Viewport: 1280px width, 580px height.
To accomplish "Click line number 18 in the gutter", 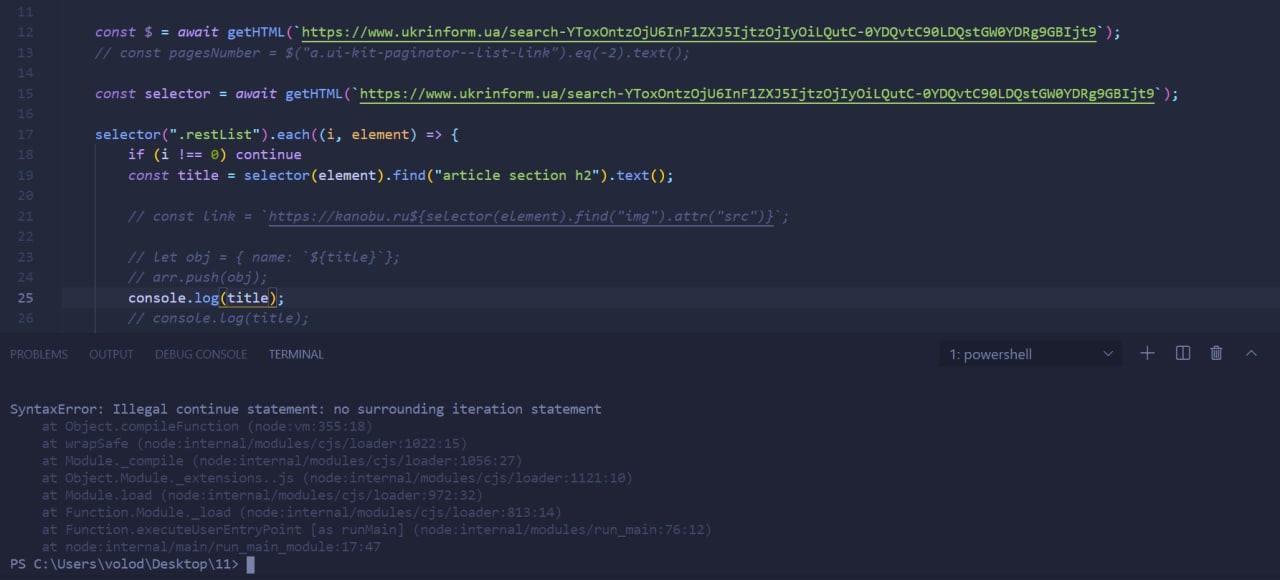I will [25, 155].
